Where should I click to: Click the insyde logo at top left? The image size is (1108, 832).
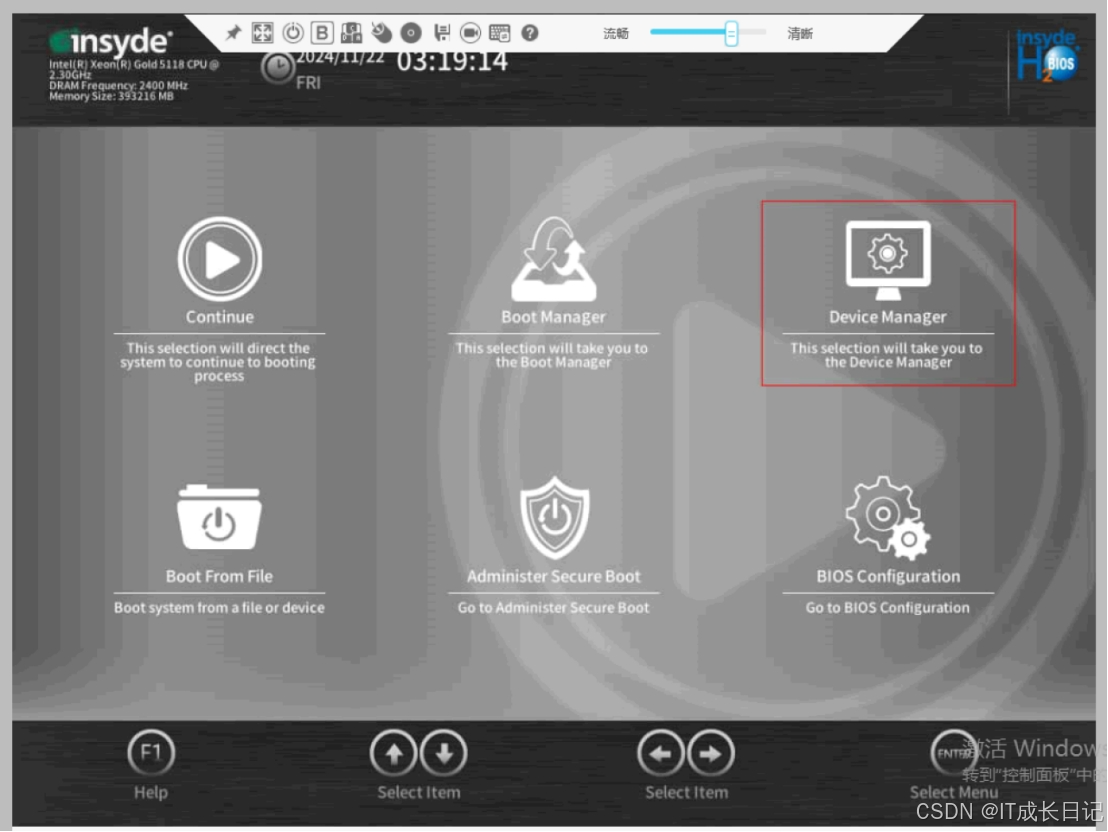coord(110,41)
